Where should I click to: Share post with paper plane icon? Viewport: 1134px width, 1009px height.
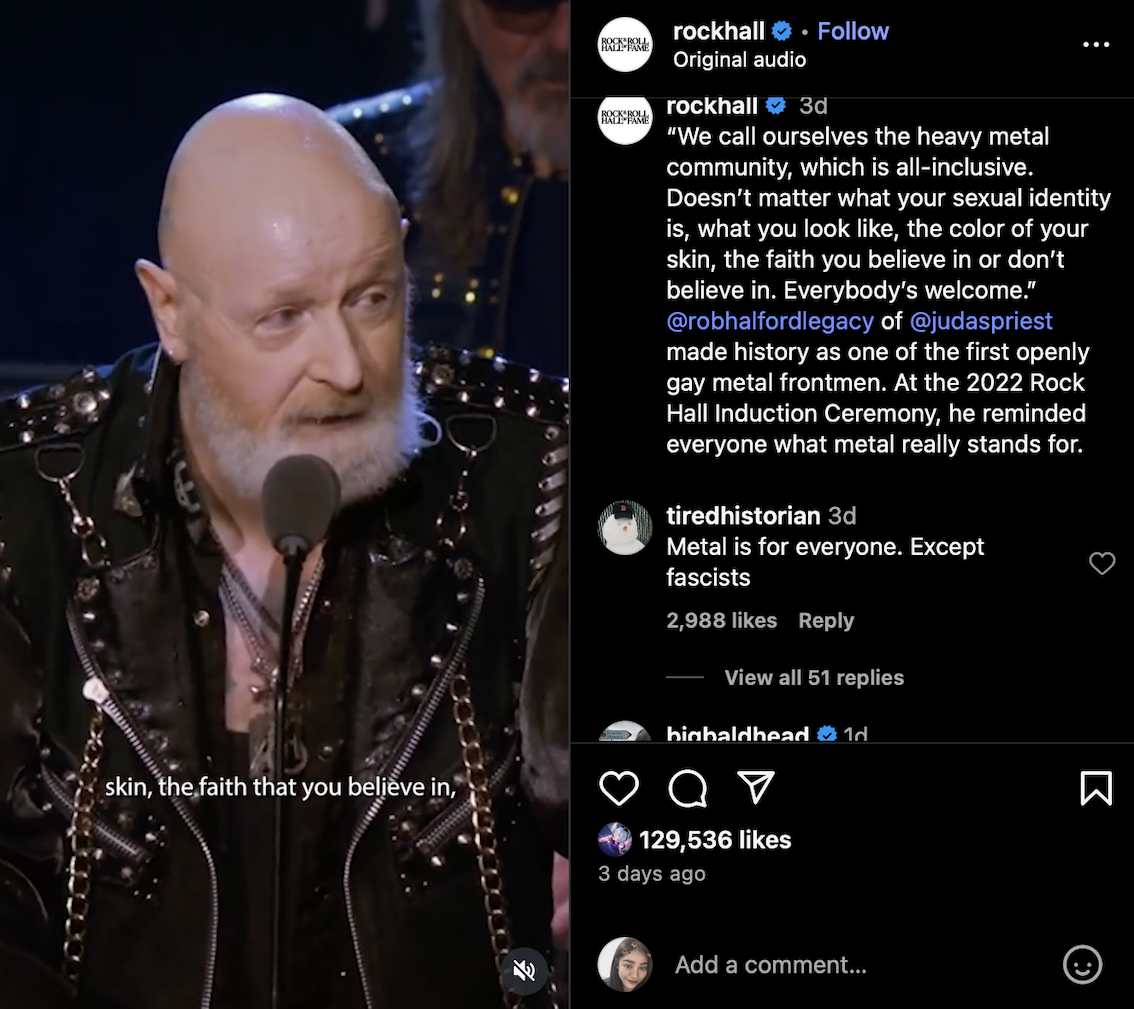(756, 787)
